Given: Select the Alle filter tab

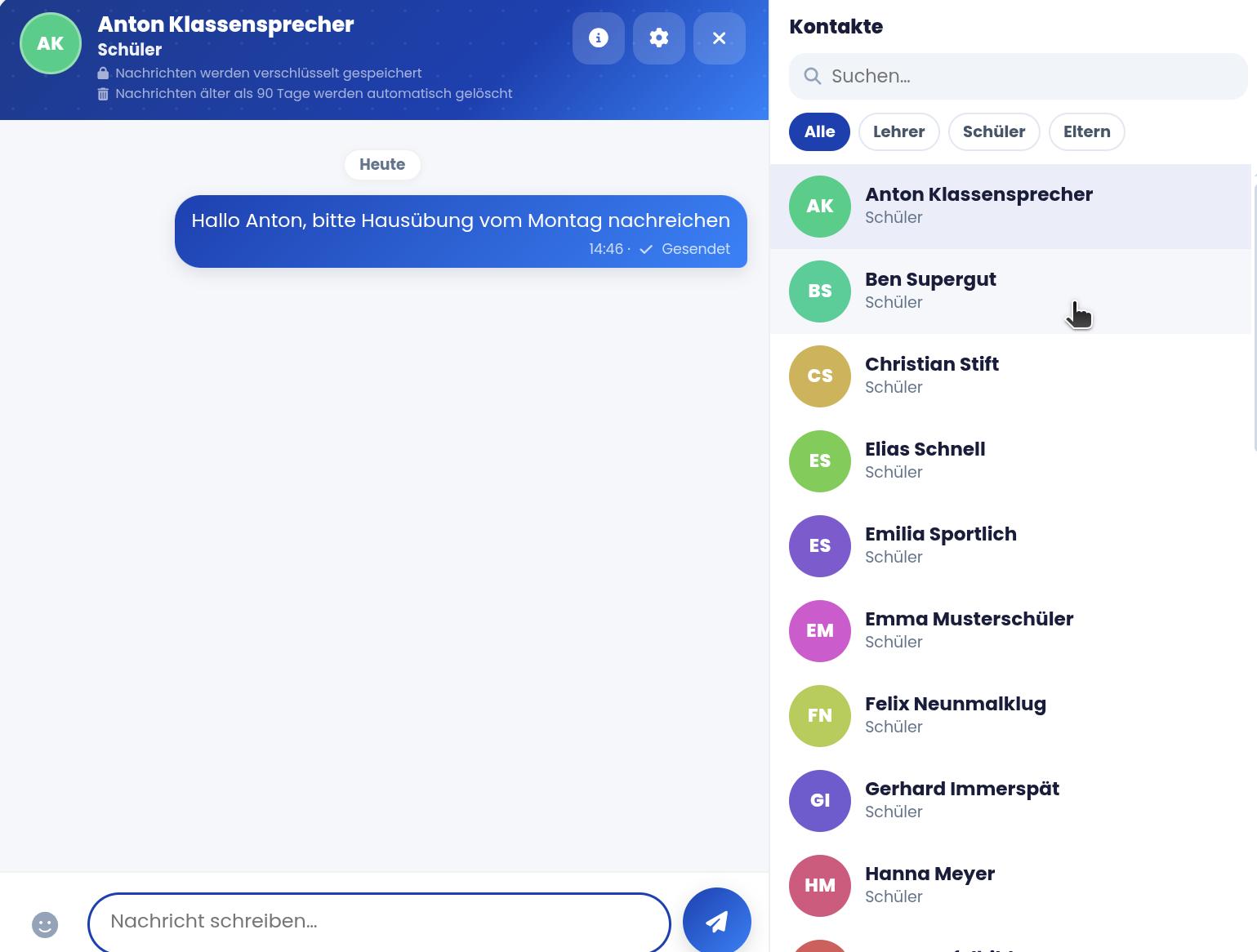Looking at the screenshot, I should tap(819, 131).
